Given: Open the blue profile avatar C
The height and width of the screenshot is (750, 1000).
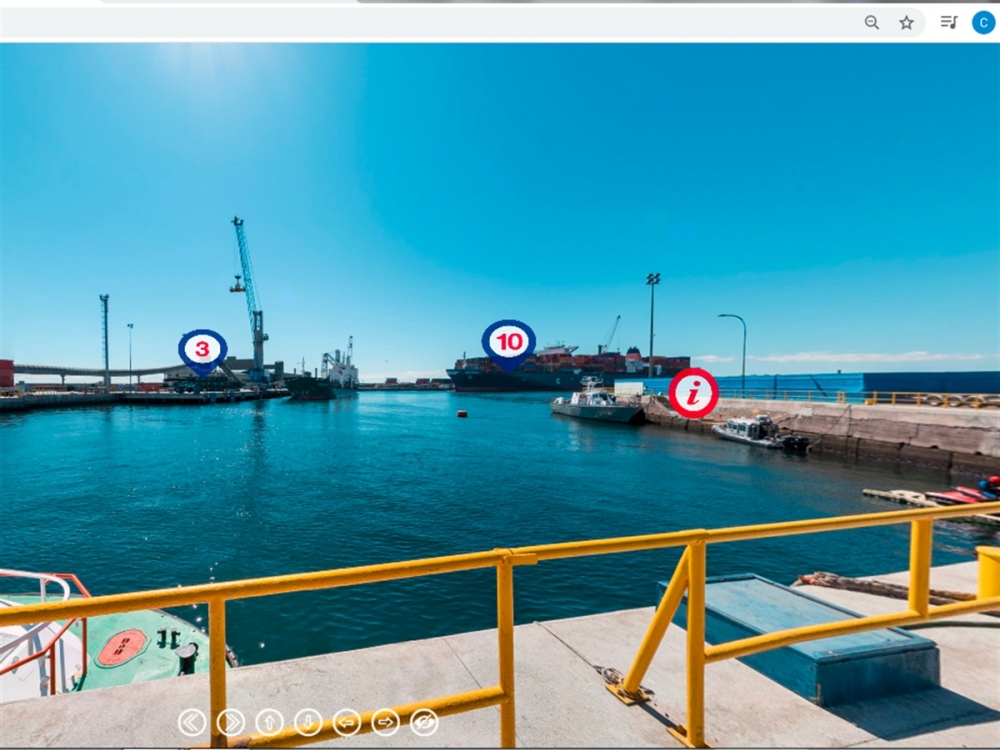Looking at the screenshot, I should point(983,22).
